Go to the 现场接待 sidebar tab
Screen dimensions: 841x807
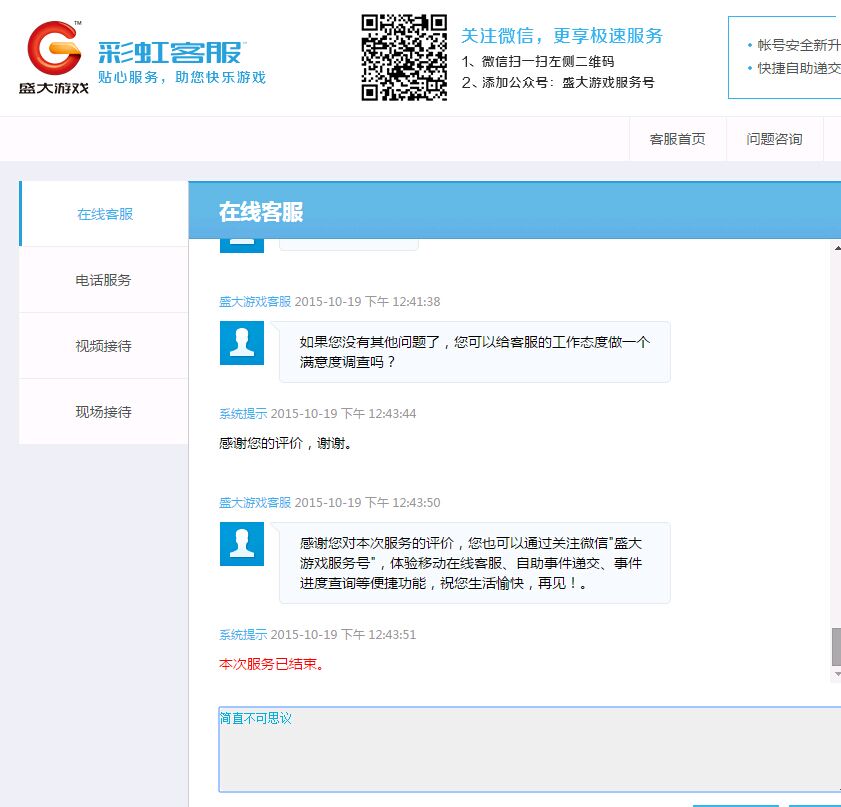pos(104,412)
